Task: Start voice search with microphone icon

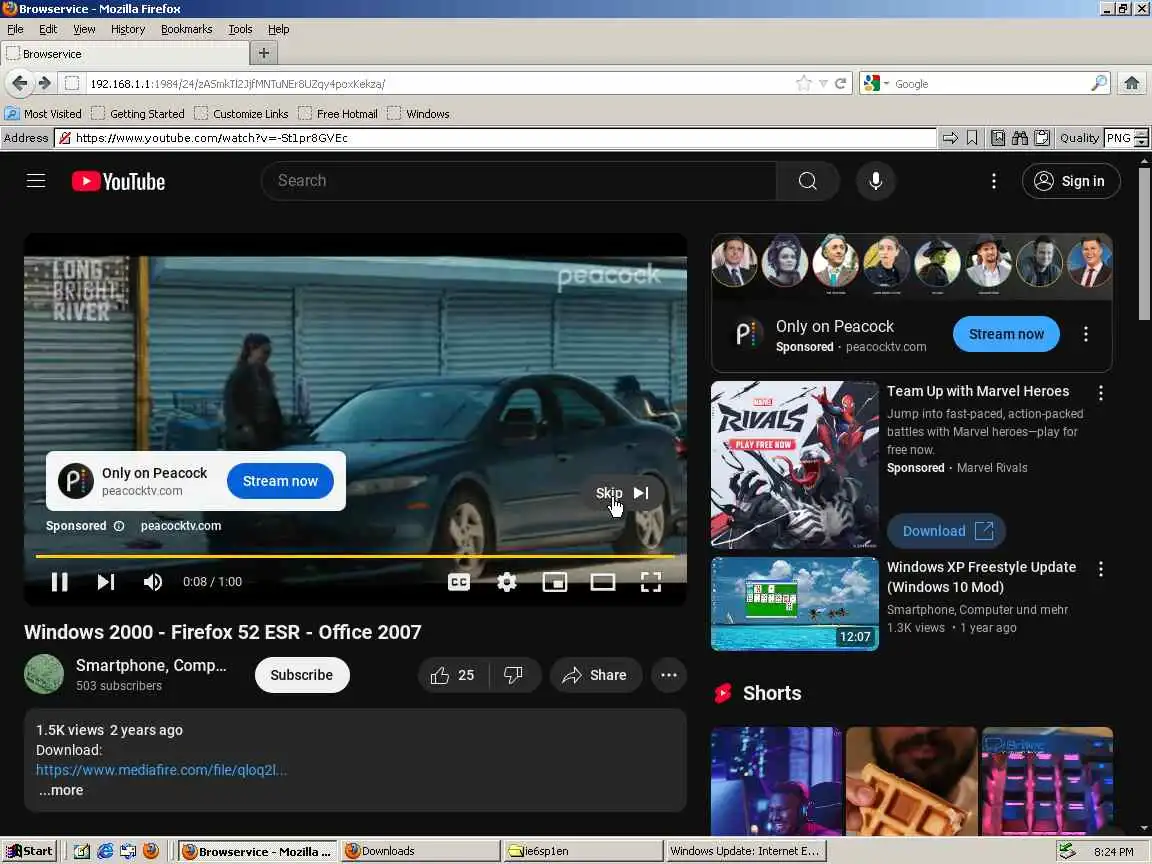Action: [875, 181]
